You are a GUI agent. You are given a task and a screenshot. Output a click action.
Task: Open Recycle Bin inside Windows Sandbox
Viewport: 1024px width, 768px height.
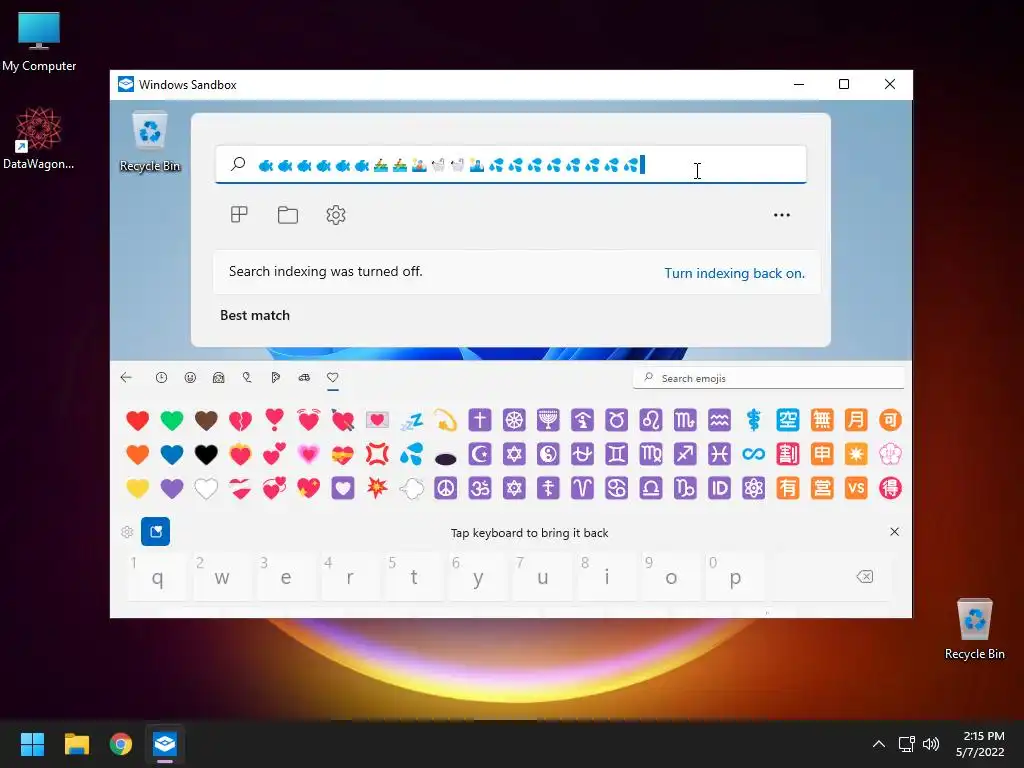150,142
